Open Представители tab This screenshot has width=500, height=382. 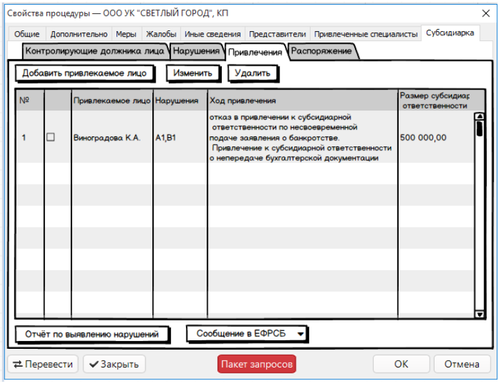point(277,34)
